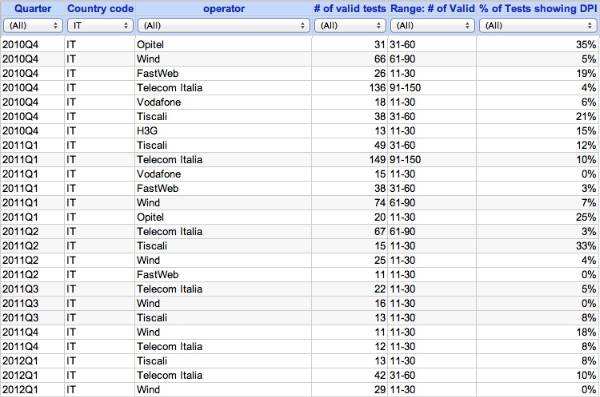Select the 136 valid tests cell

[350, 88]
